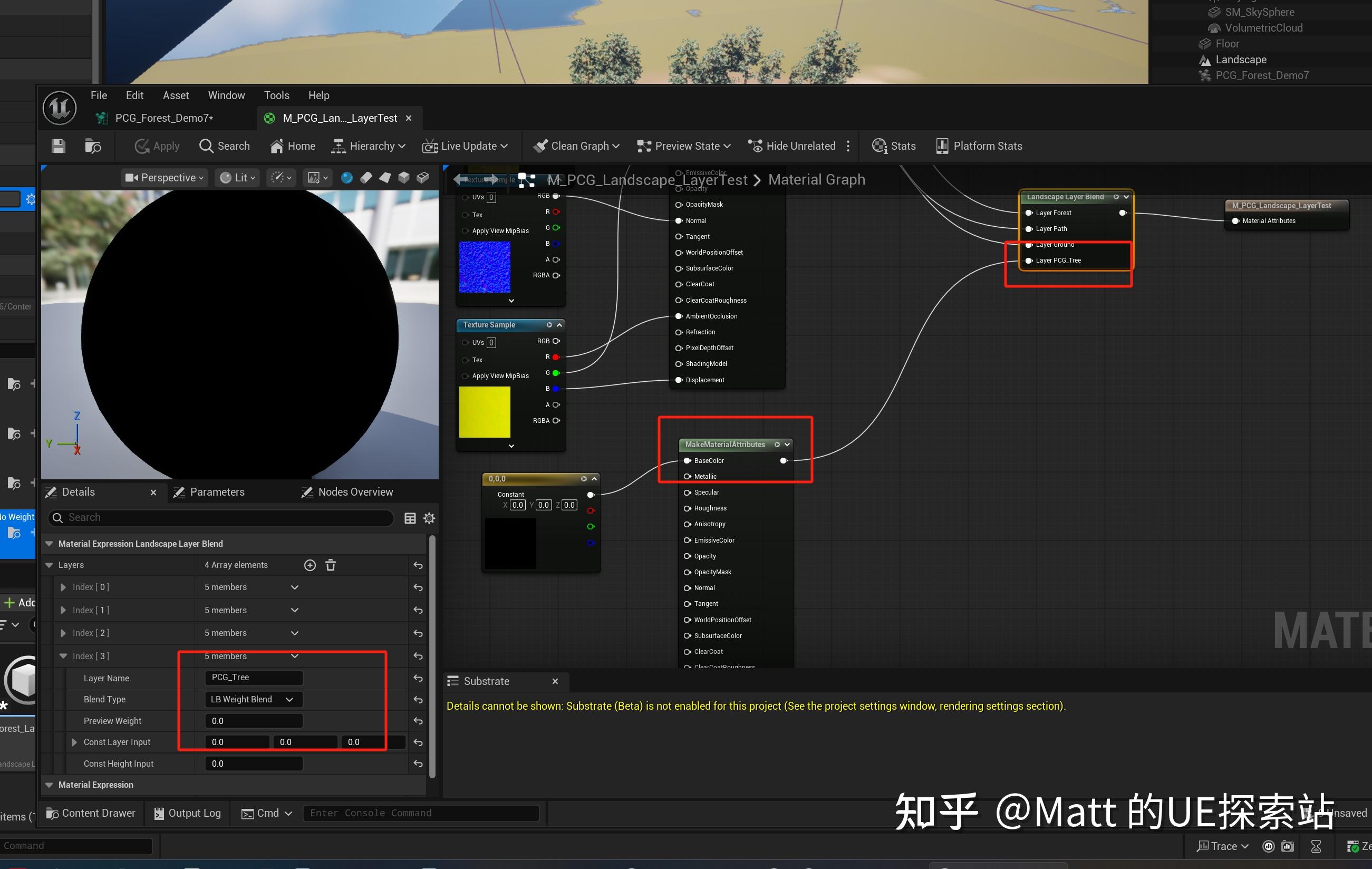Select the cylinder preview mesh icon

pyautogui.click(x=366, y=178)
